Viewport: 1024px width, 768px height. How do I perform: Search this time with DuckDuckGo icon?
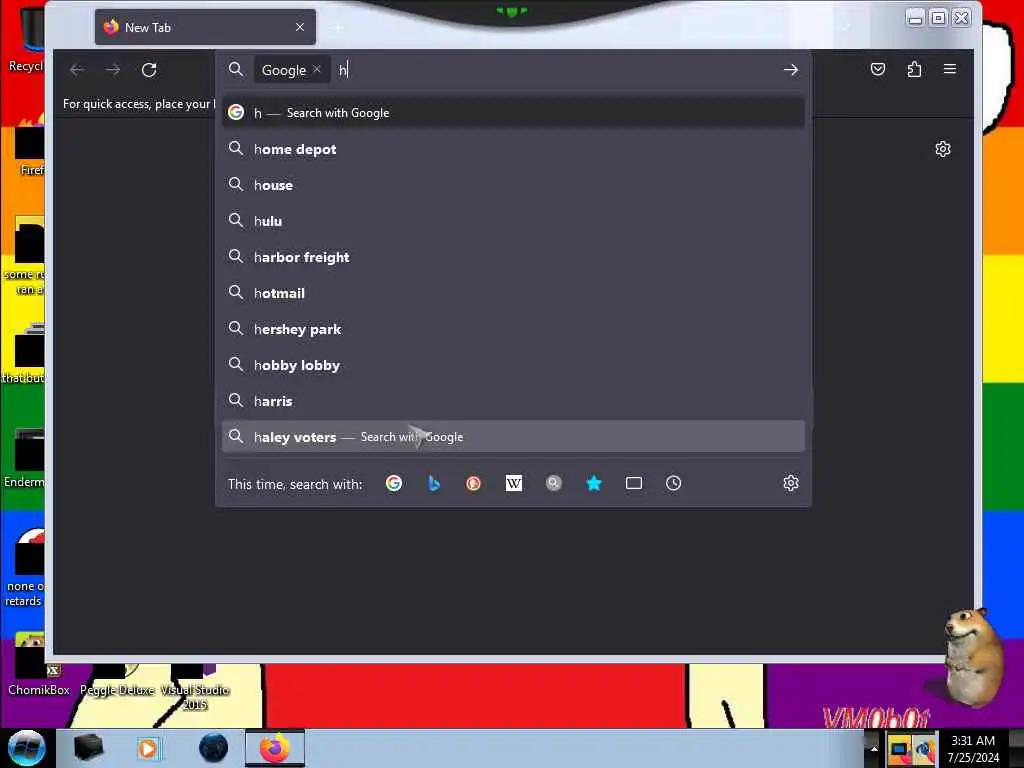coord(473,483)
